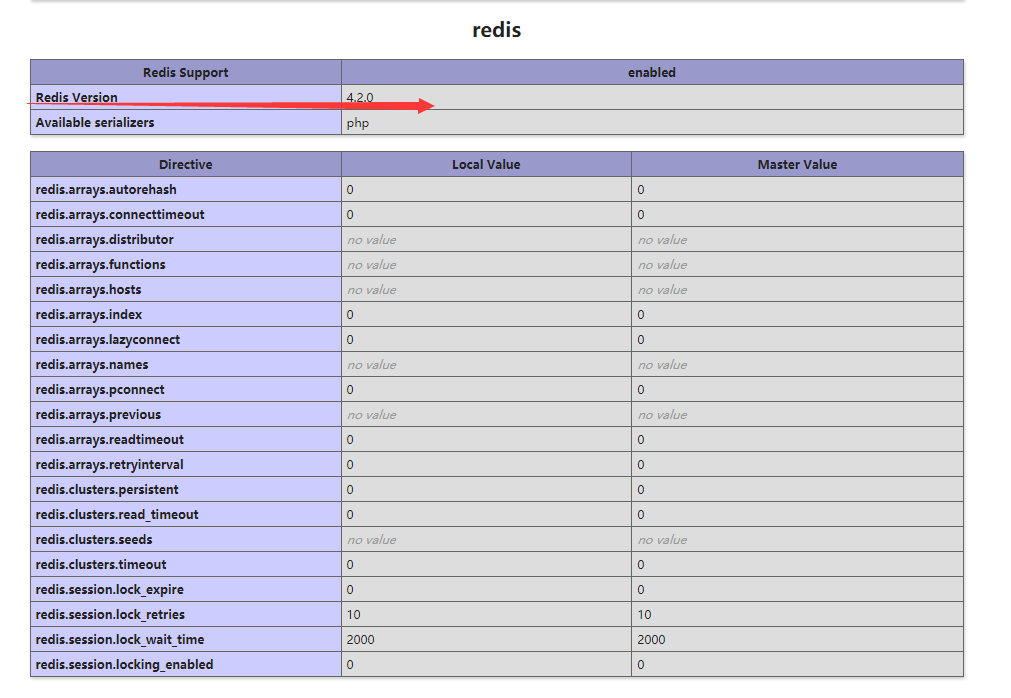Click local value of redis.arrays.index

pyautogui.click(x=350, y=315)
